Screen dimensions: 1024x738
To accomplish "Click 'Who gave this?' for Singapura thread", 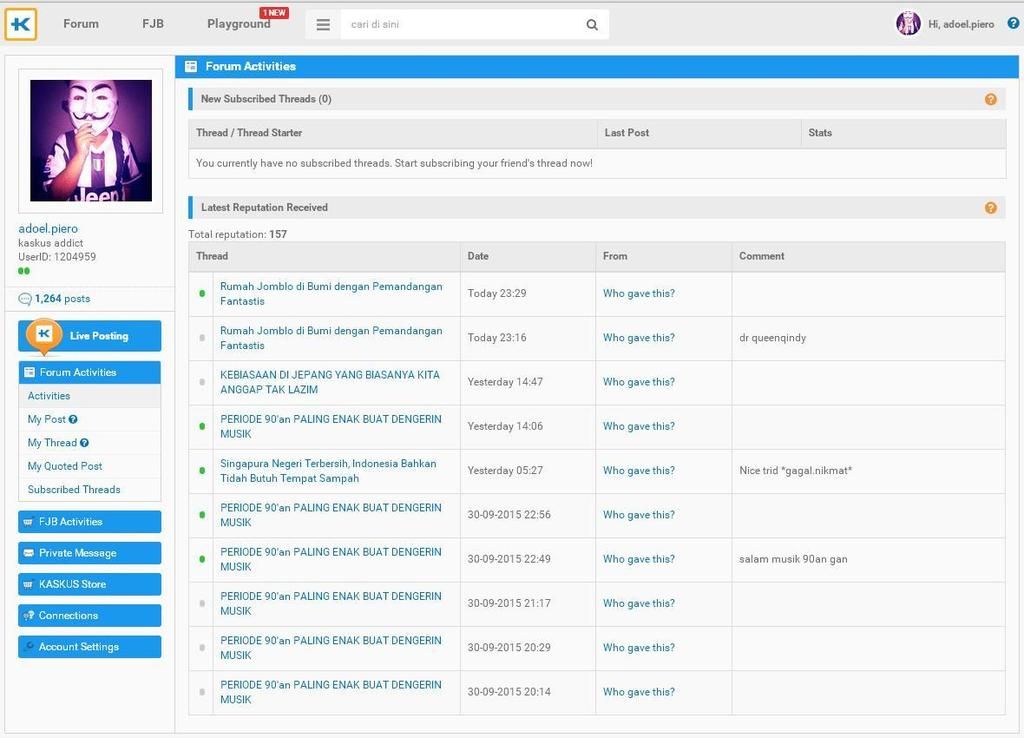I will click(x=638, y=471).
